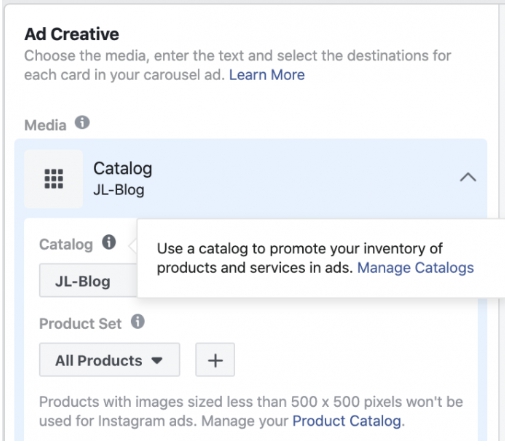Add a new product set with plus button
Image resolution: width=505 pixels, height=447 pixels.
[x=215, y=360]
